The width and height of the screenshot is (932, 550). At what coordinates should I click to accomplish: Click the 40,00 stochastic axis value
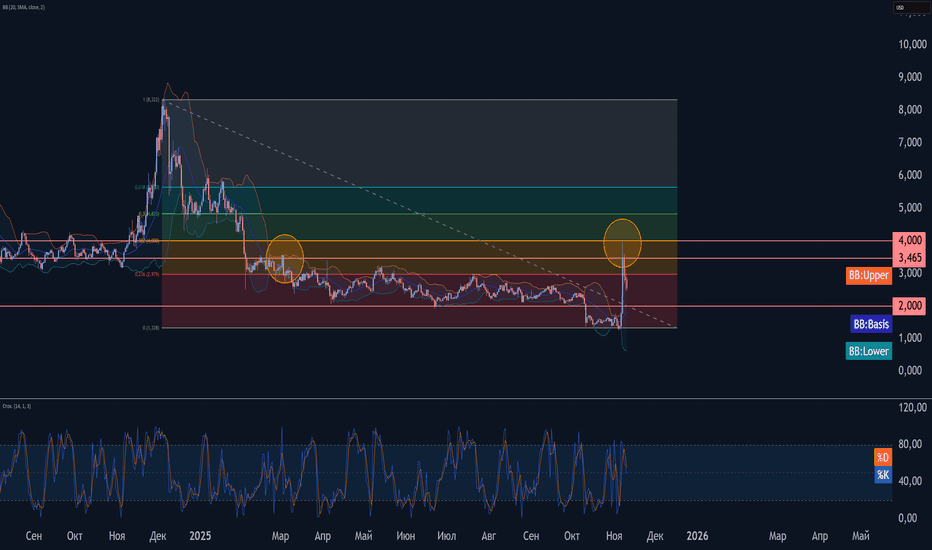click(910, 481)
